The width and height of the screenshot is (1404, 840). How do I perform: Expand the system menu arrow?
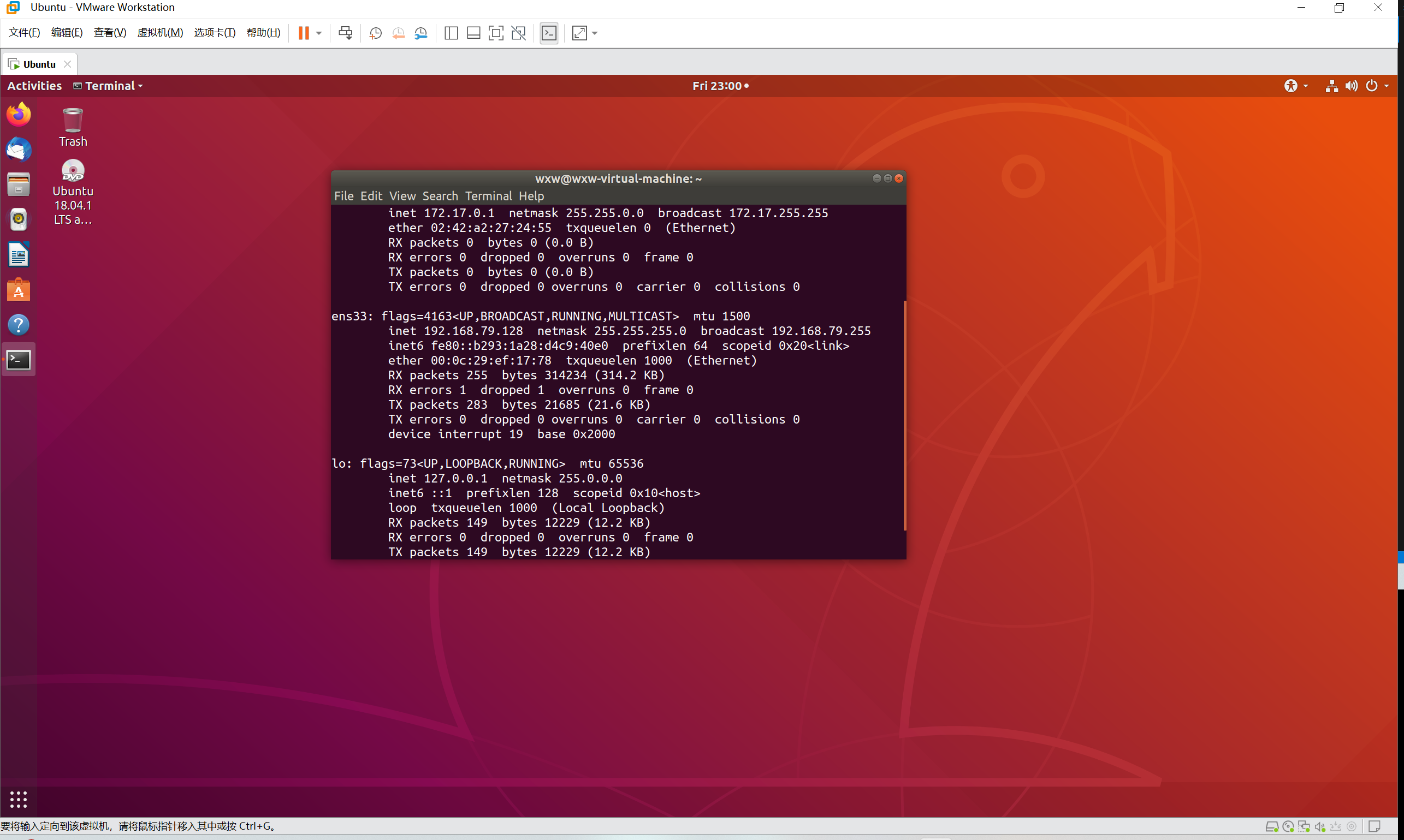(x=1387, y=86)
